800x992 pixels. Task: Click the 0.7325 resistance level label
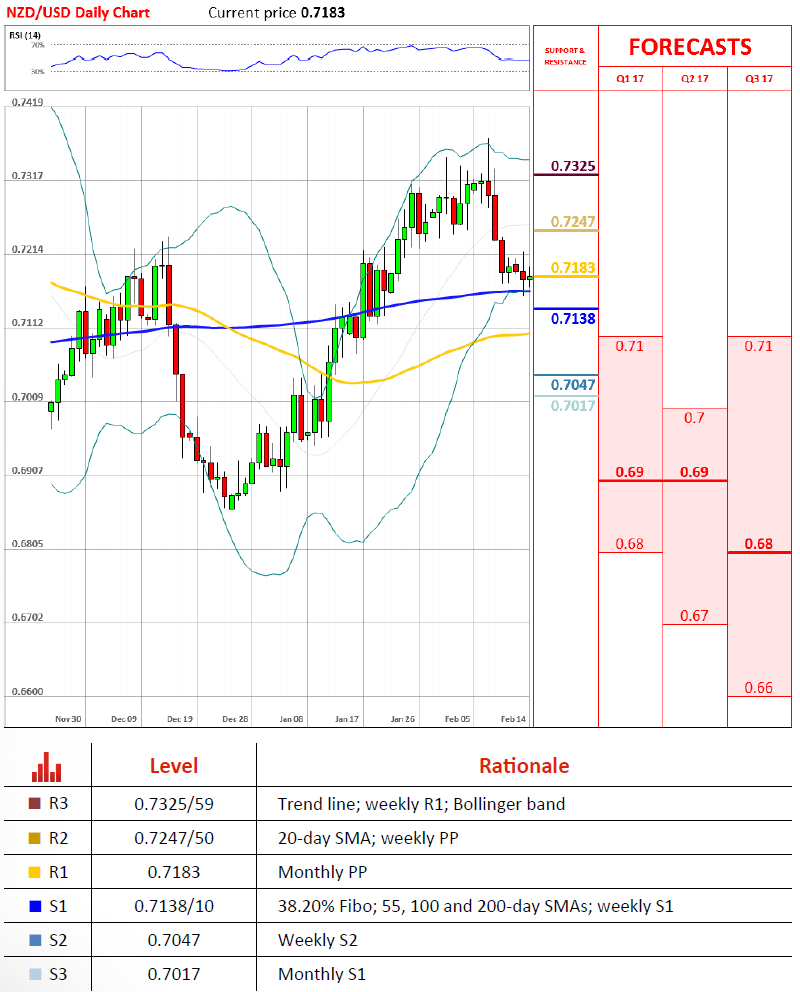click(x=573, y=166)
